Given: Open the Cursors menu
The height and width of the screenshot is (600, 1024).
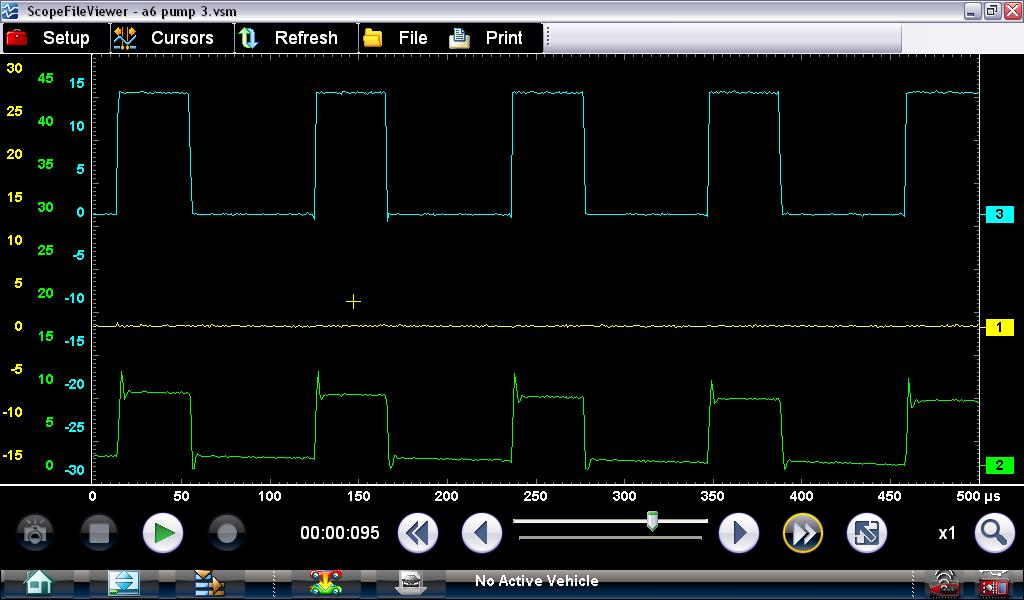Looking at the screenshot, I should tap(164, 38).
